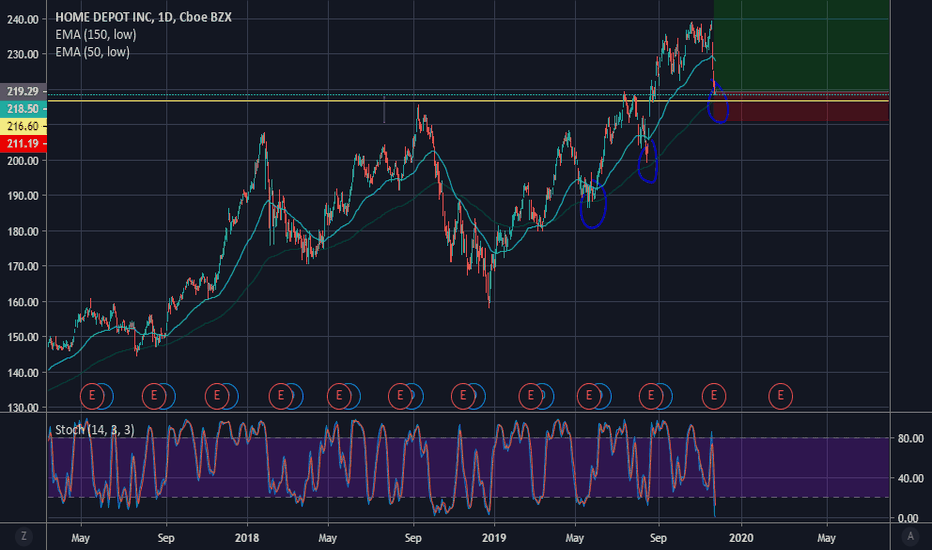The height and width of the screenshot is (550, 932).
Task: Click the 230.00 price scale value
Action: [x=23, y=54]
